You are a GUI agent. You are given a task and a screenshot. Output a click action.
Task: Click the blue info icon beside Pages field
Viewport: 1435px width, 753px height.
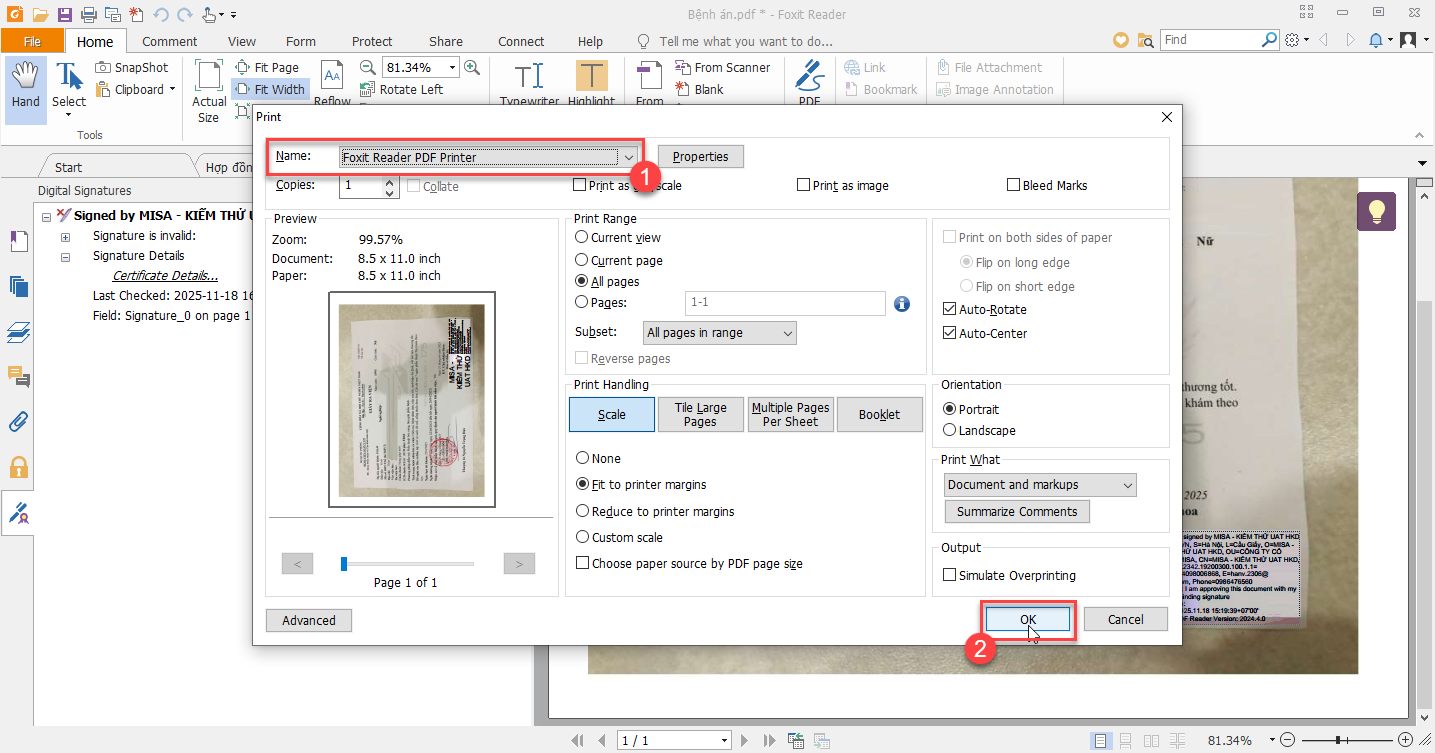tap(901, 304)
